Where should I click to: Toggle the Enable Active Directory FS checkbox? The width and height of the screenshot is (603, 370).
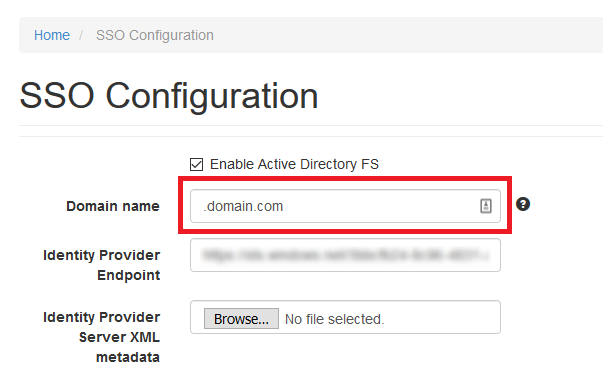coord(197,164)
